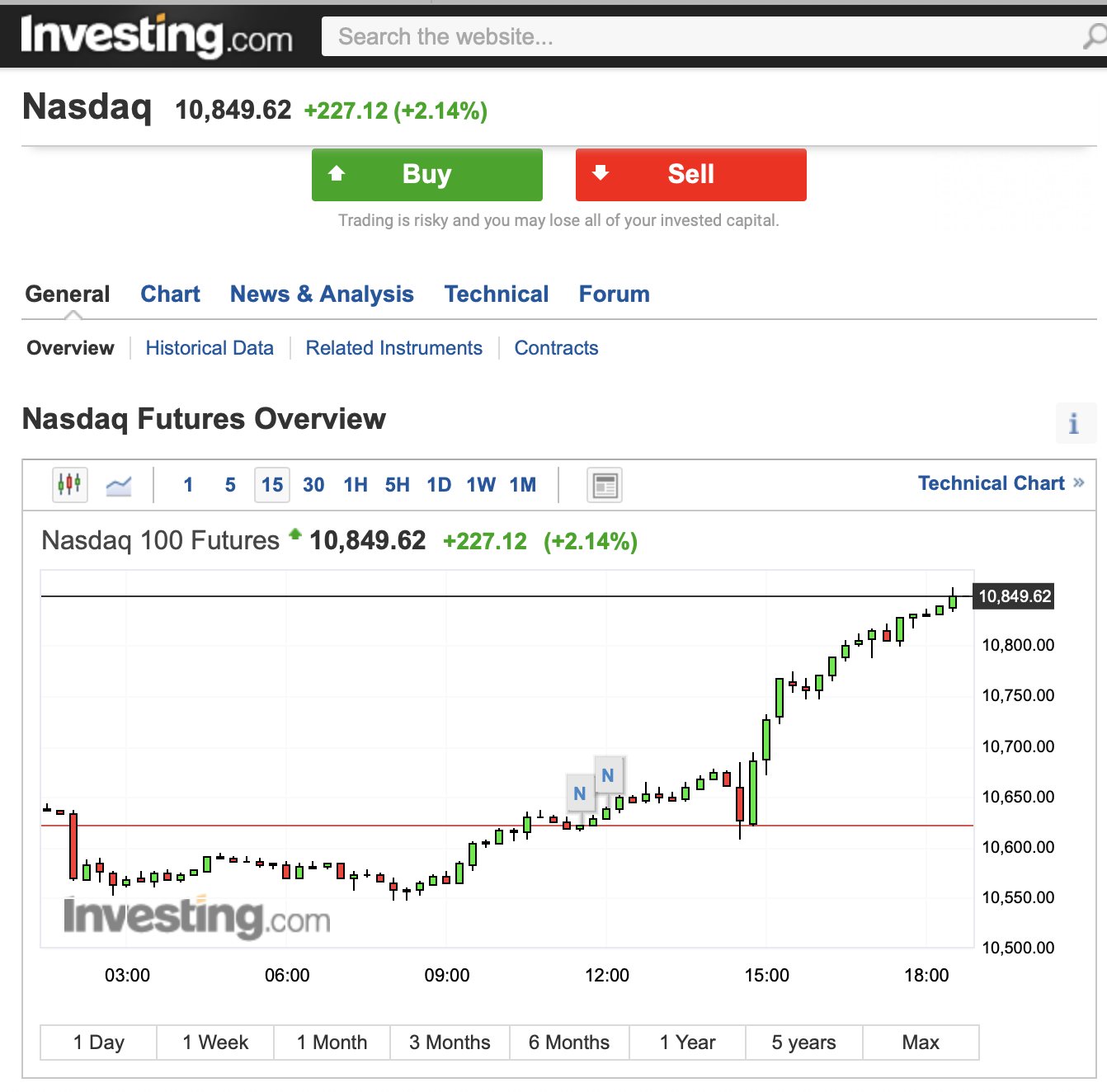This screenshot has width=1107, height=1092.
Task: Click the 10,500.00 axis price label
Action: [1018, 948]
